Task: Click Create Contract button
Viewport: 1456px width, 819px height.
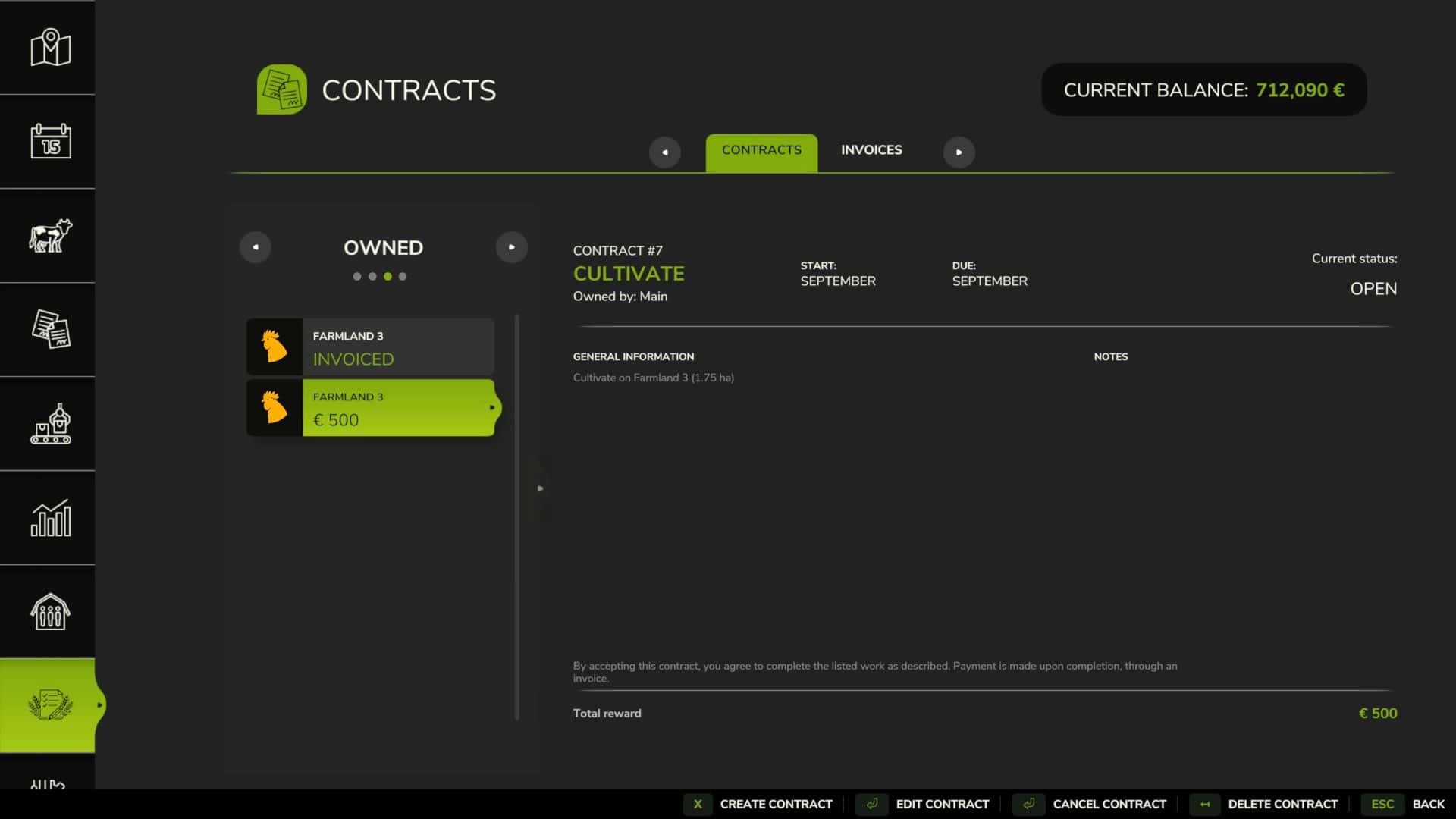Action: click(775, 804)
